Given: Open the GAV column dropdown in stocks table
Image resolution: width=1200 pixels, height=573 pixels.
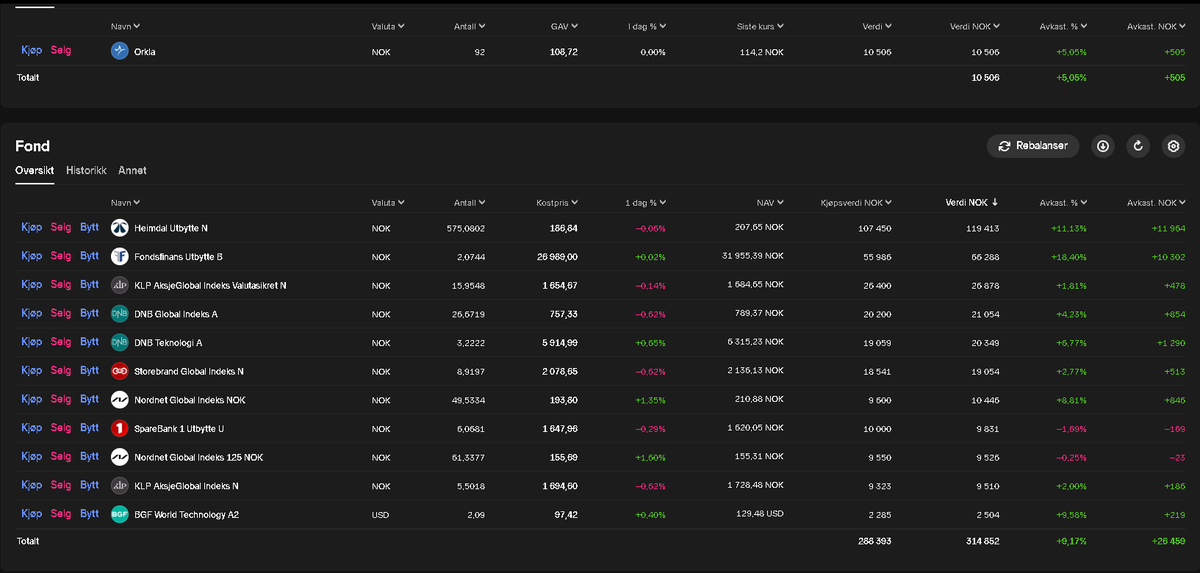Looking at the screenshot, I should pos(564,26).
